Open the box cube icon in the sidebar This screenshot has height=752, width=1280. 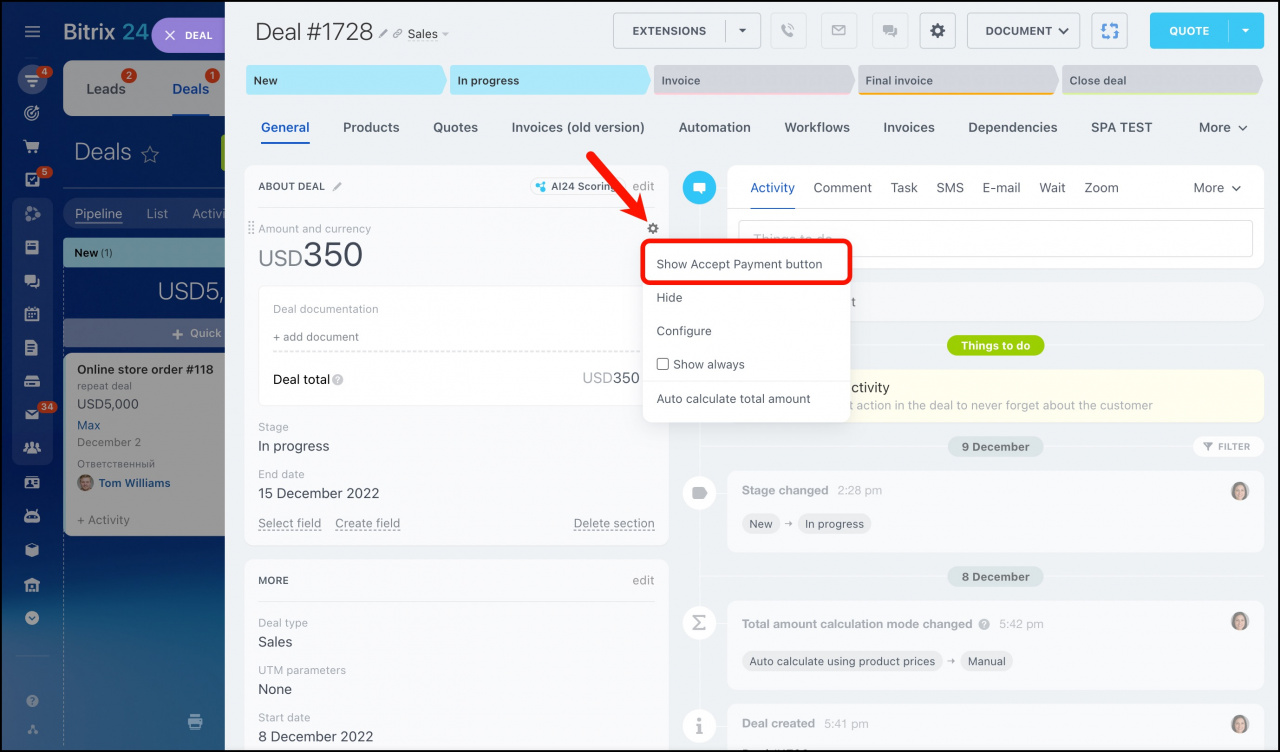click(32, 550)
